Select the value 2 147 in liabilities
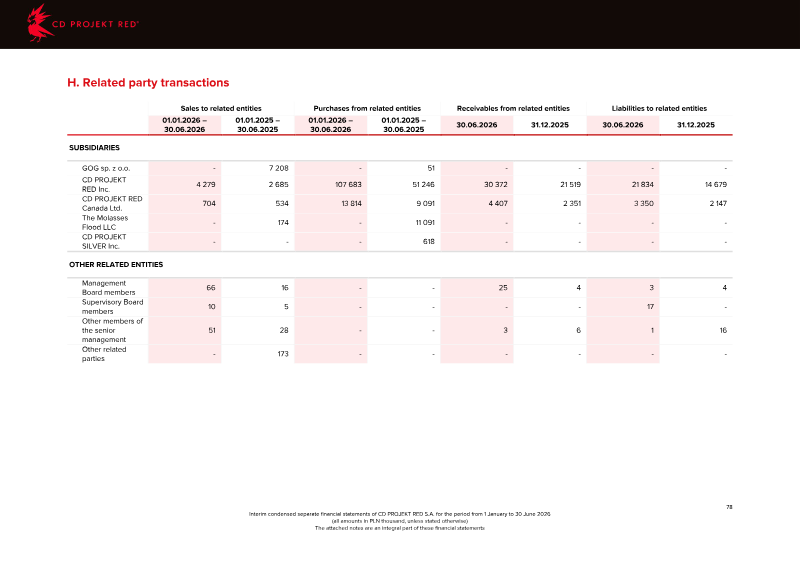 click(x=718, y=203)
